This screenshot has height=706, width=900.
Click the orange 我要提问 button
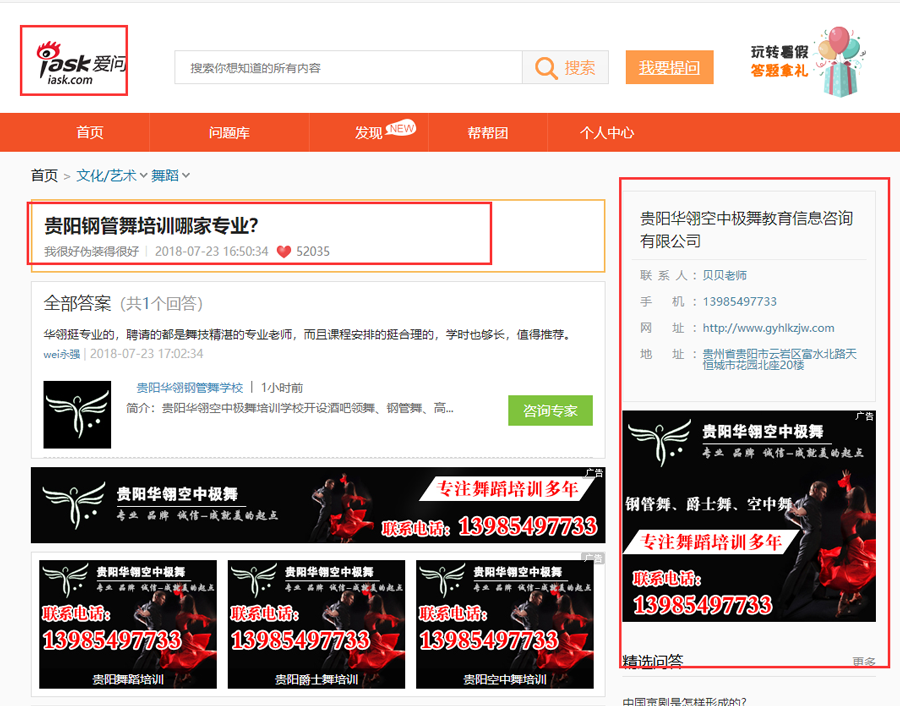point(669,68)
